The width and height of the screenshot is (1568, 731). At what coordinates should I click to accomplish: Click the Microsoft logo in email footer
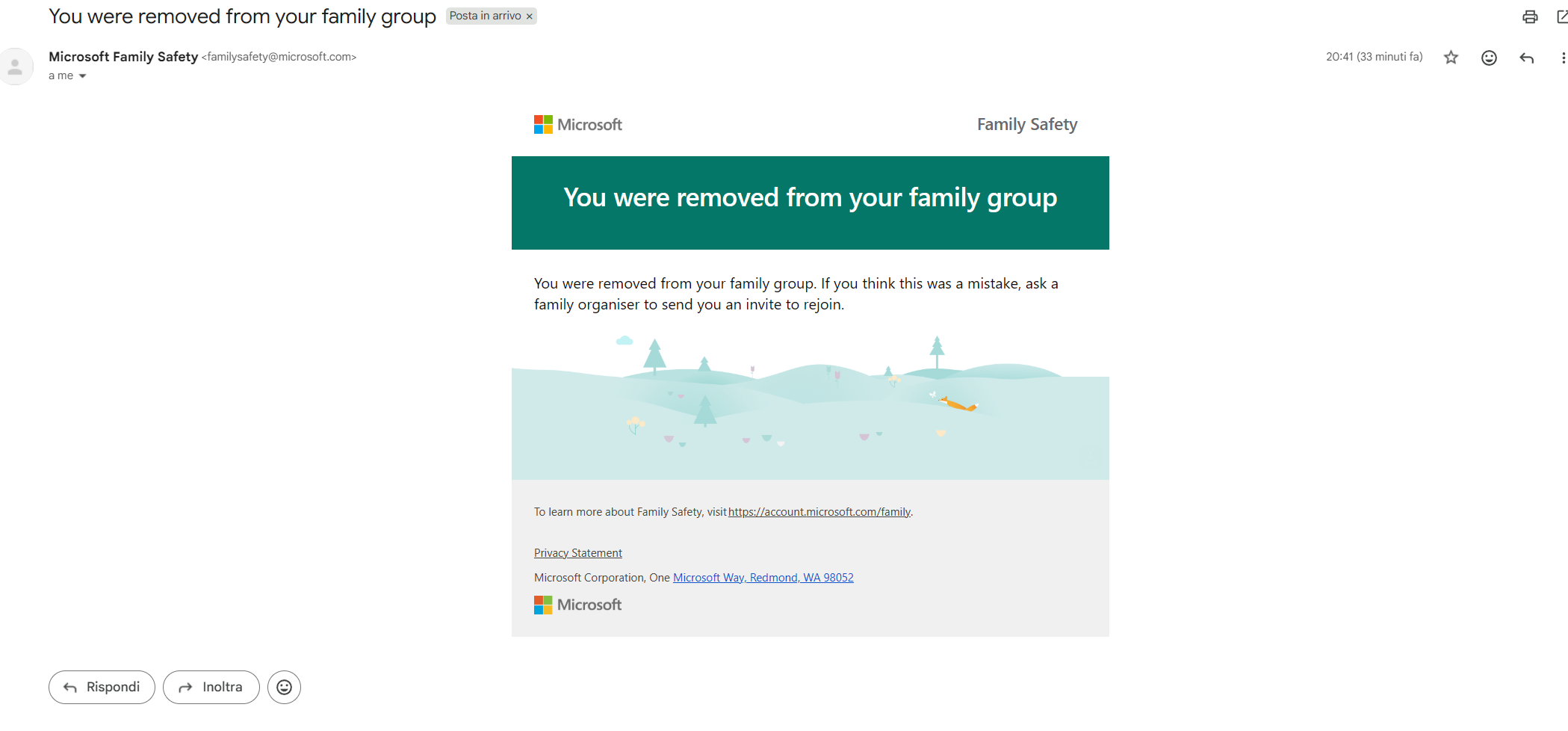point(578,605)
